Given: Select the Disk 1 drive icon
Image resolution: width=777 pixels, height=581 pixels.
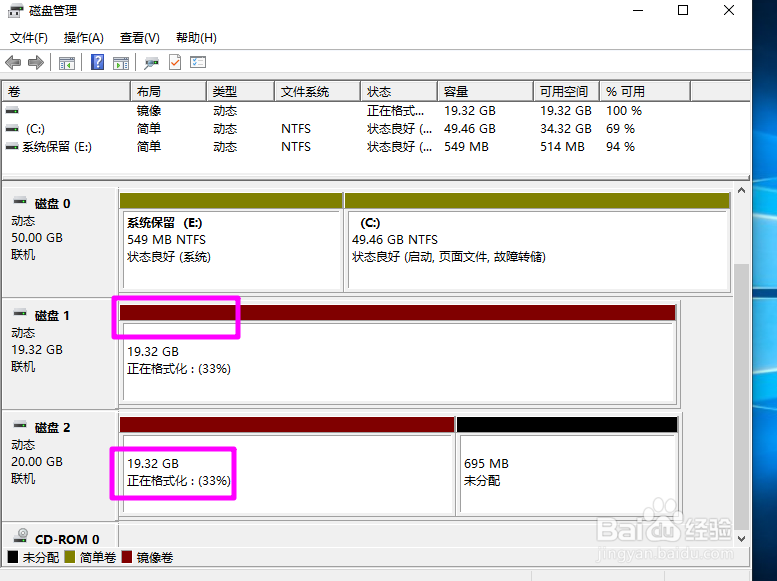Looking at the screenshot, I should [x=20, y=313].
